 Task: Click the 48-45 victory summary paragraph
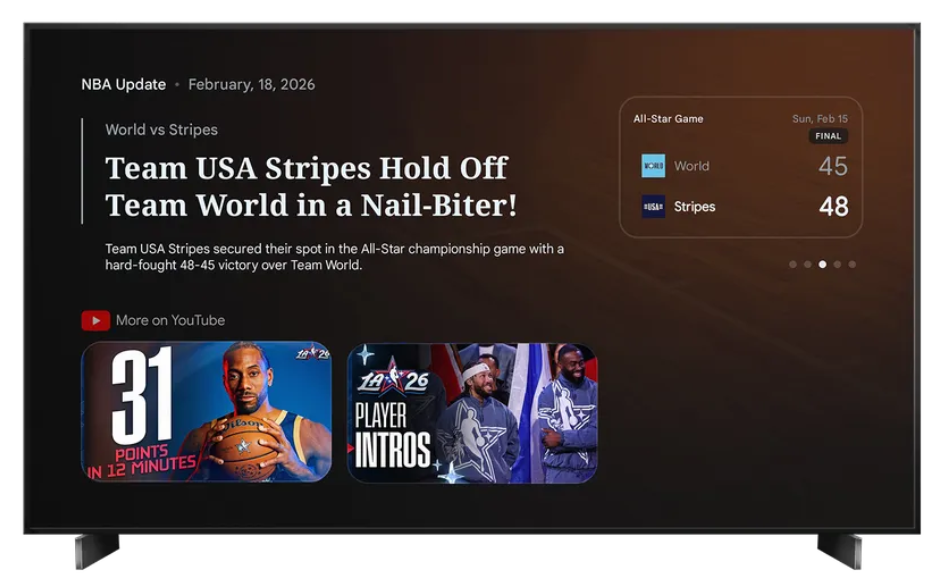point(335,257)
